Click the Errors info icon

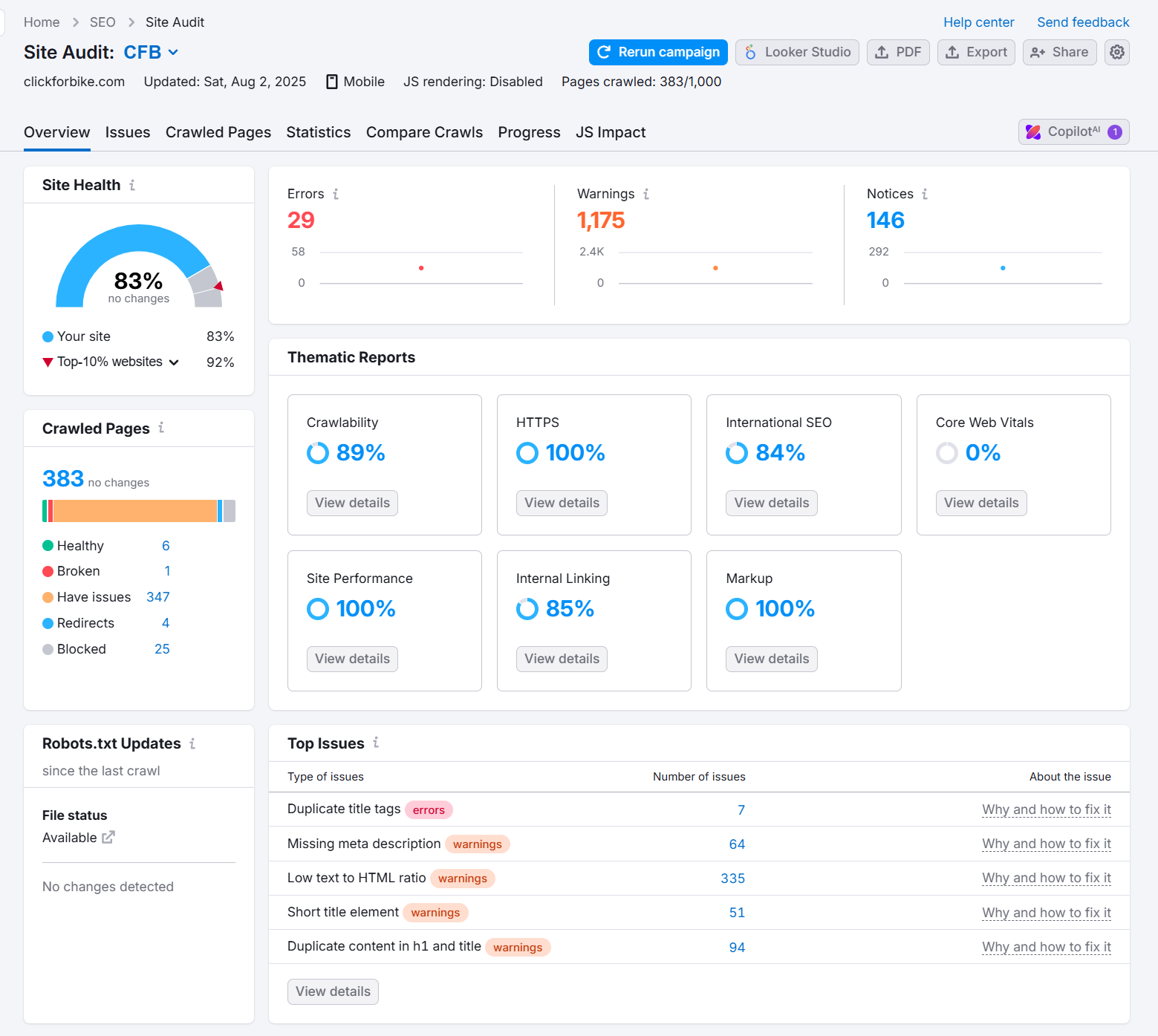336,194
